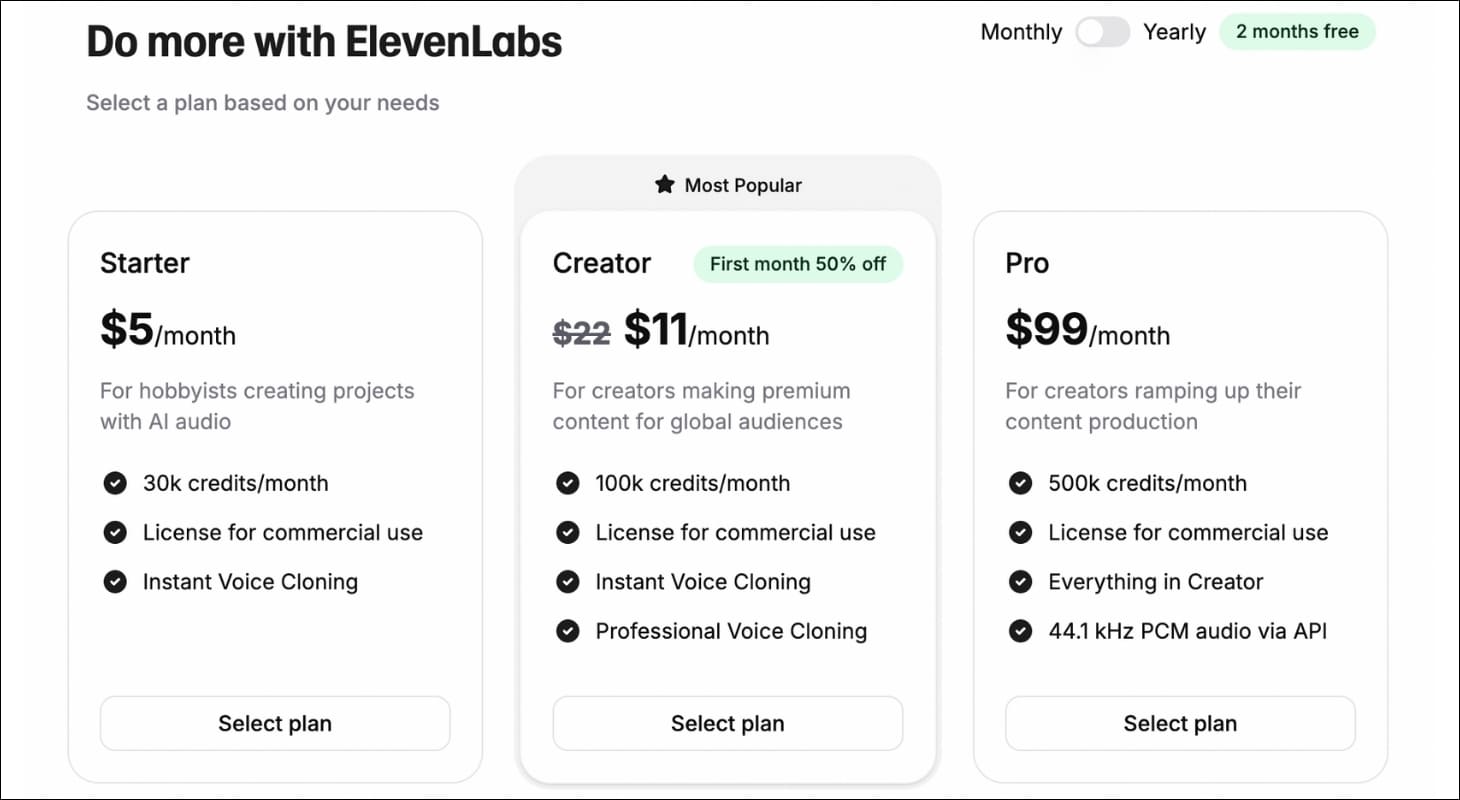Click the checkmark beside 30k credits/month
Image resolution: width=1460 pixels, height=800 pixels.
point(114,483)
